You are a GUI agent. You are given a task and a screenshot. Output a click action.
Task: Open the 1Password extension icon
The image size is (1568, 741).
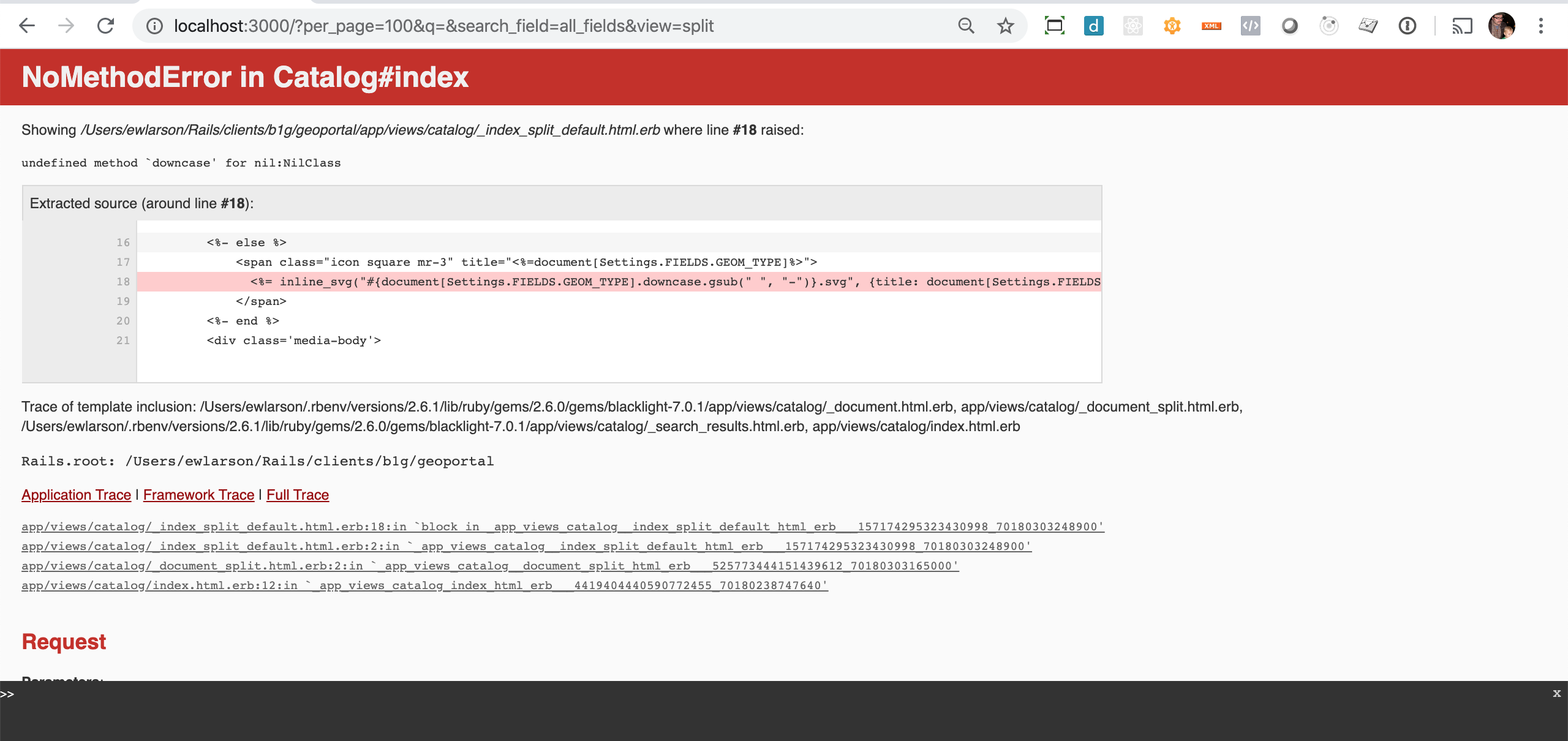point(1407,26)
